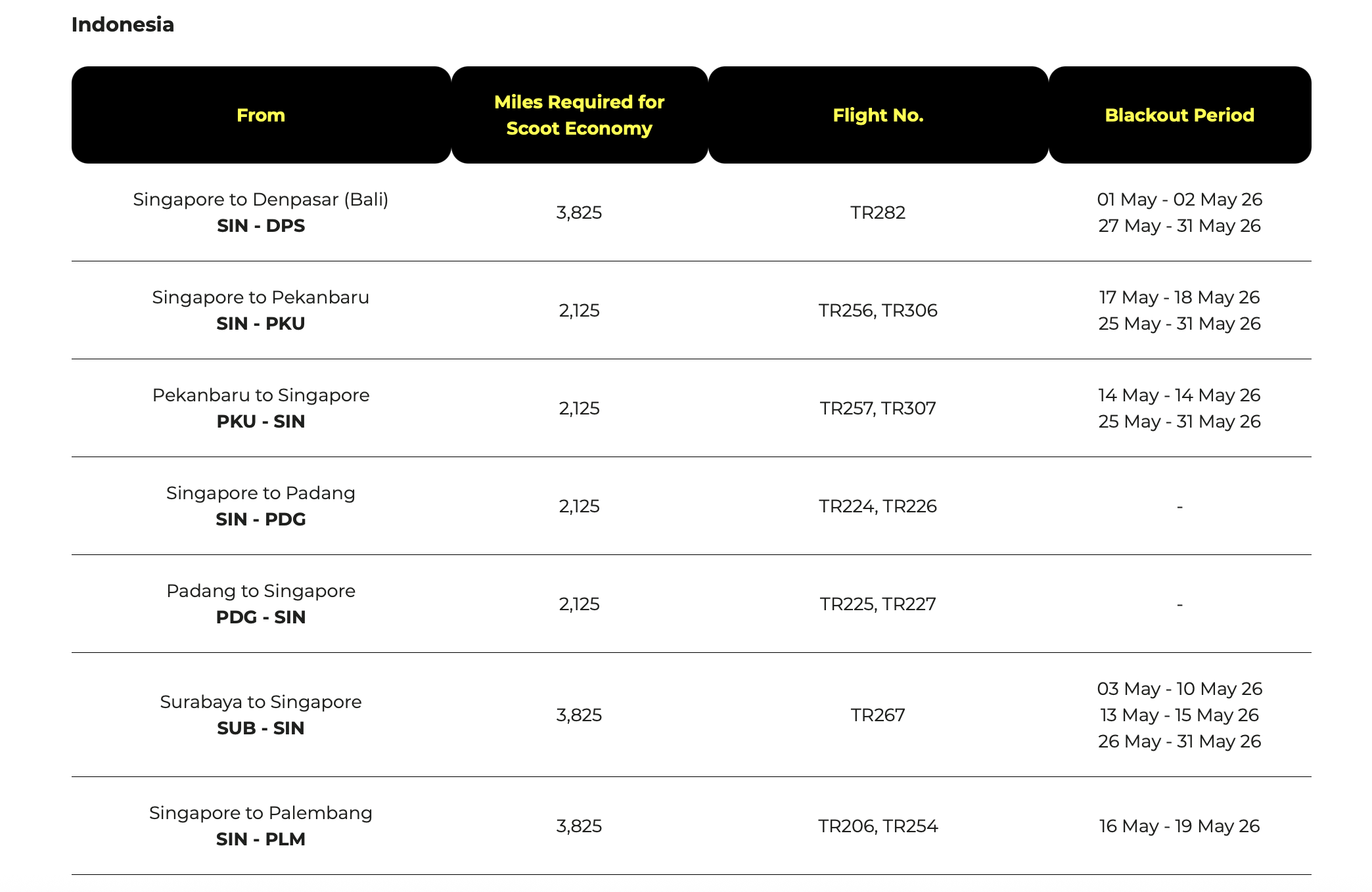
Task: Click the 'PDG - SIN' route code
Action: (261, 617)
